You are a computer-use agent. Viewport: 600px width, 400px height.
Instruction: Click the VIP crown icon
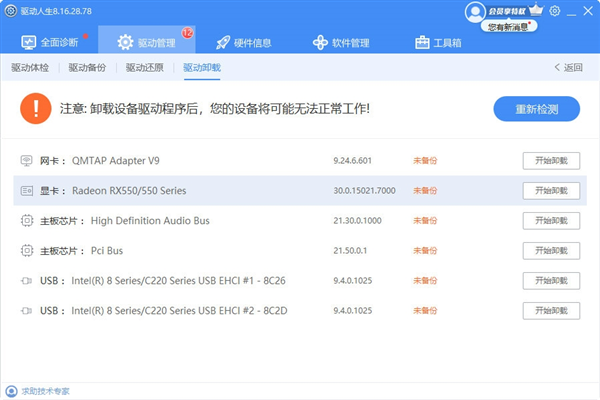tap(536, 9)
